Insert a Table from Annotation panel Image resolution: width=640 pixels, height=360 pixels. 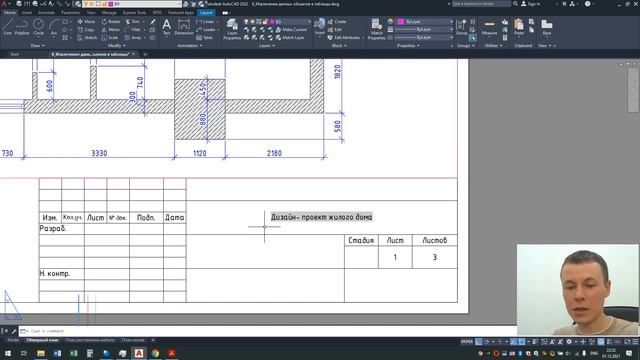click(x=204, y=38)
